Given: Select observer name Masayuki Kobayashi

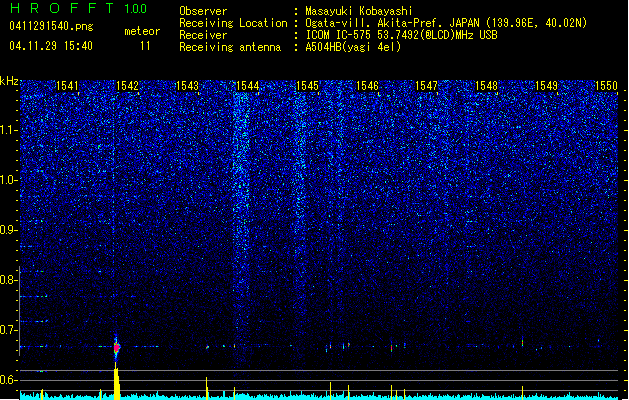Looking at the screenshot, I should pos(359,11).
